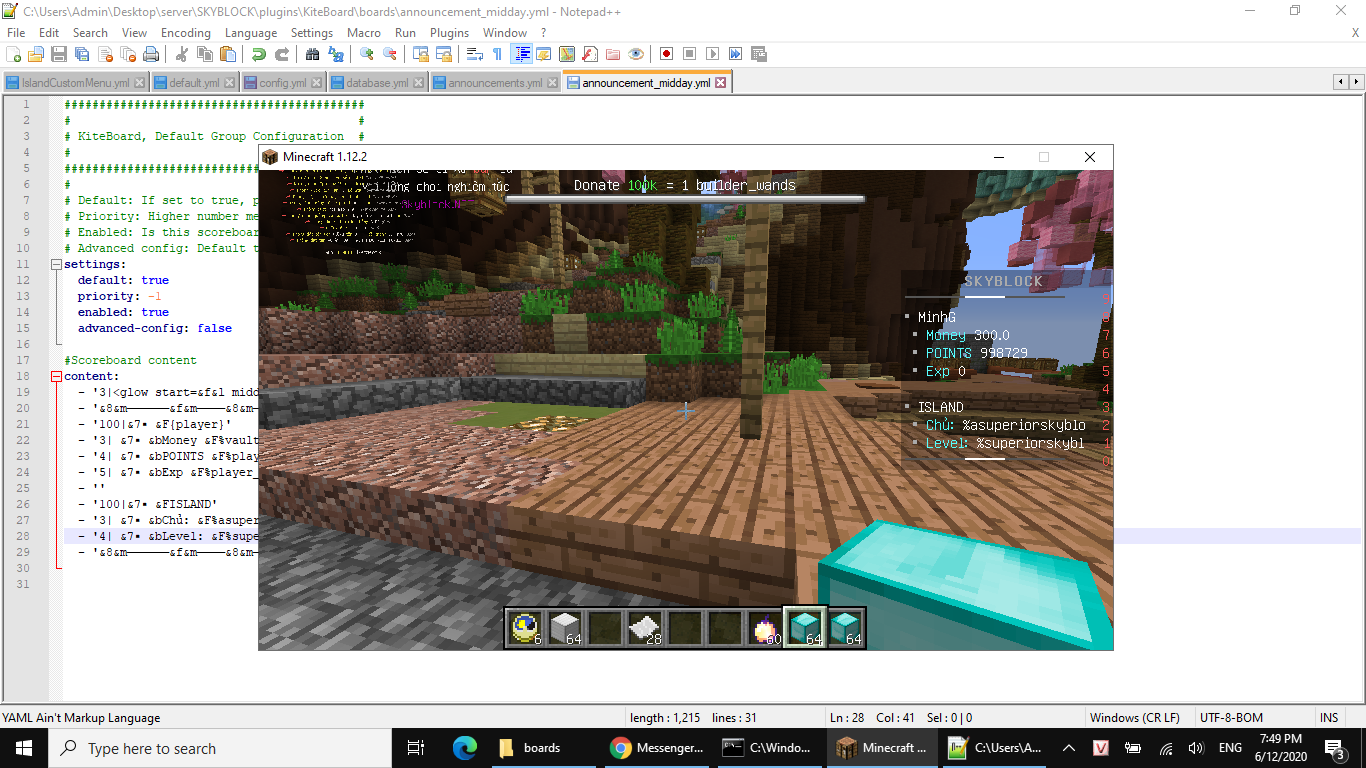Select the Minecraft hotbar clock slot
The height and width of the screenshot is (768, 1366).
point(525,628)
